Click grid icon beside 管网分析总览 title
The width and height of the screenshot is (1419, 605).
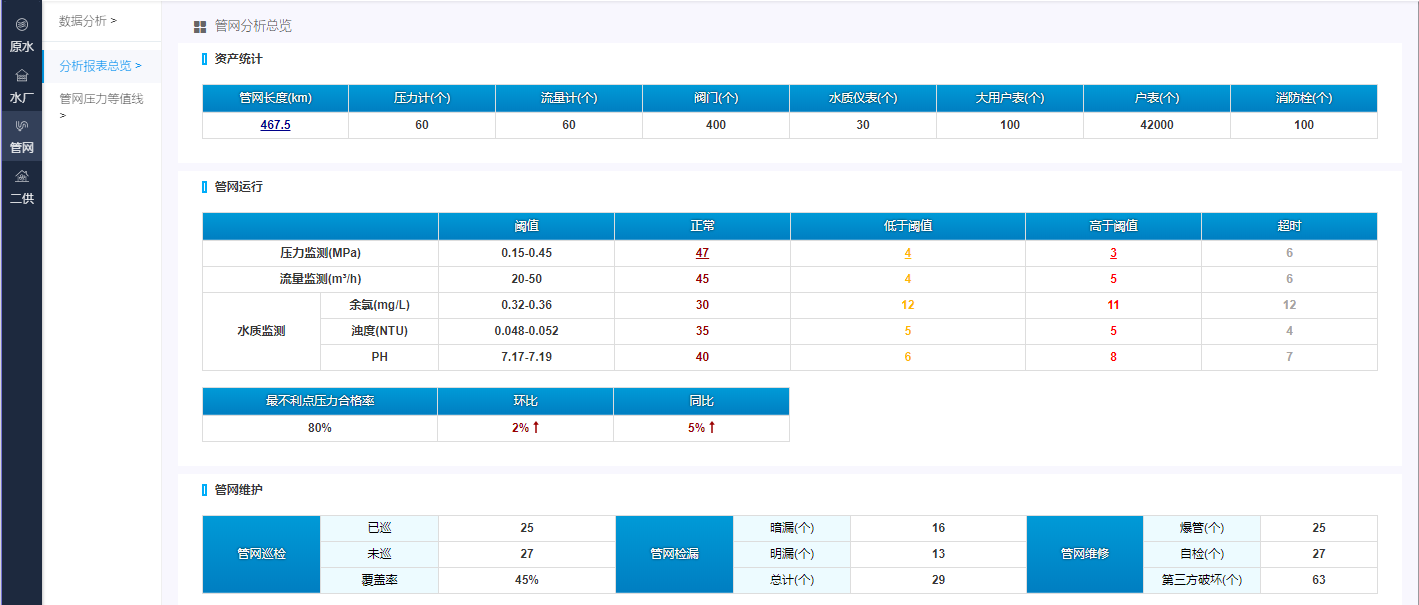200,27
